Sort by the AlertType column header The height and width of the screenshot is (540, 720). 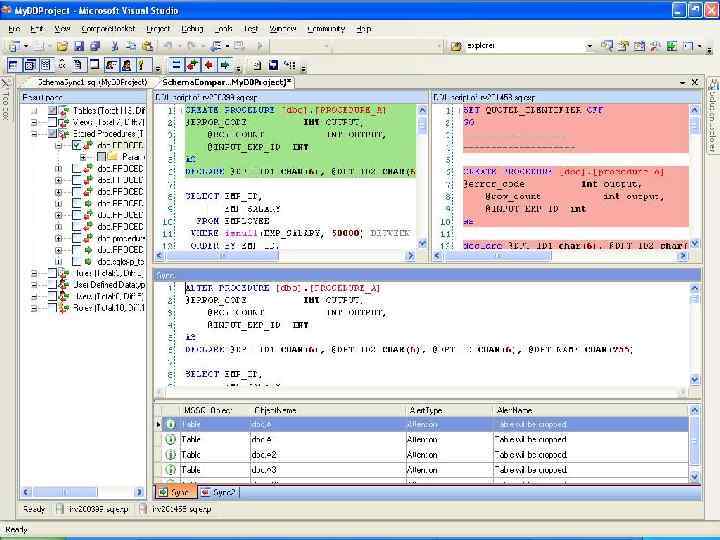pos(449,410)
